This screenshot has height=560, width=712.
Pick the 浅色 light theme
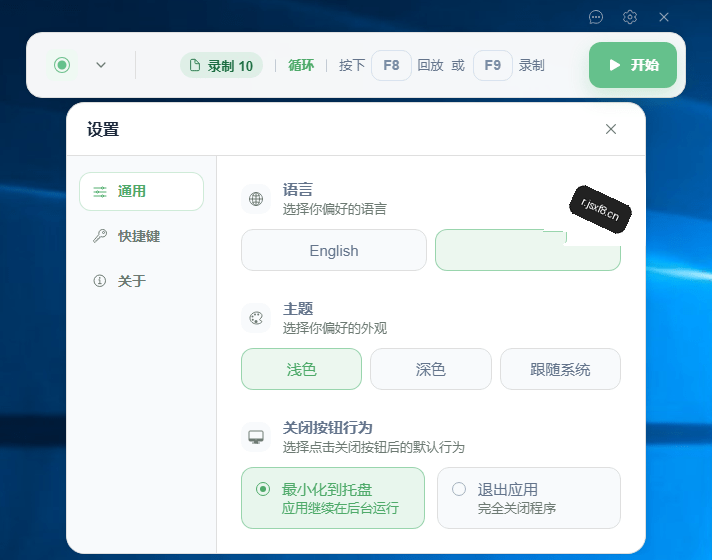click(301, 369)
